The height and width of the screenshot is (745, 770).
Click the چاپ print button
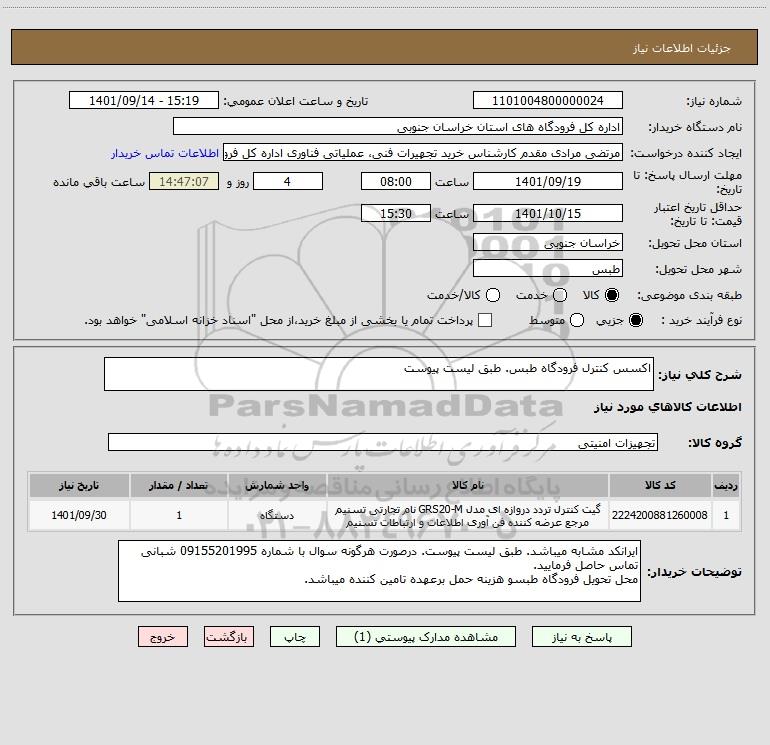coord(295,637)
